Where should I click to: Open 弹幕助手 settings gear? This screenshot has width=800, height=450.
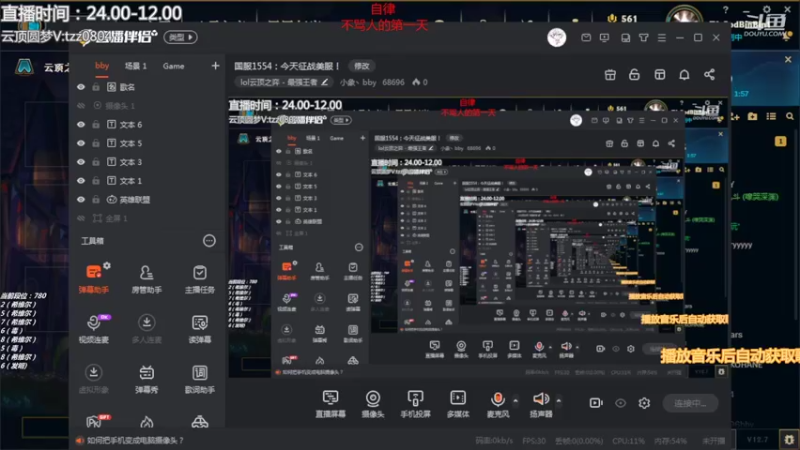tap(107, 266)
